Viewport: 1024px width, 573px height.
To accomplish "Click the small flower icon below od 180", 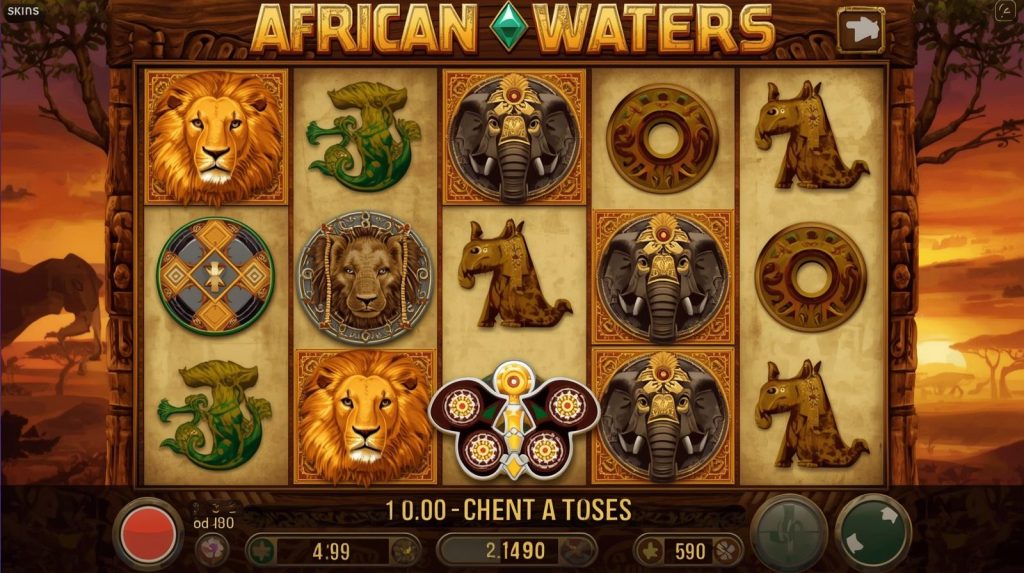I will pos(212,549).
